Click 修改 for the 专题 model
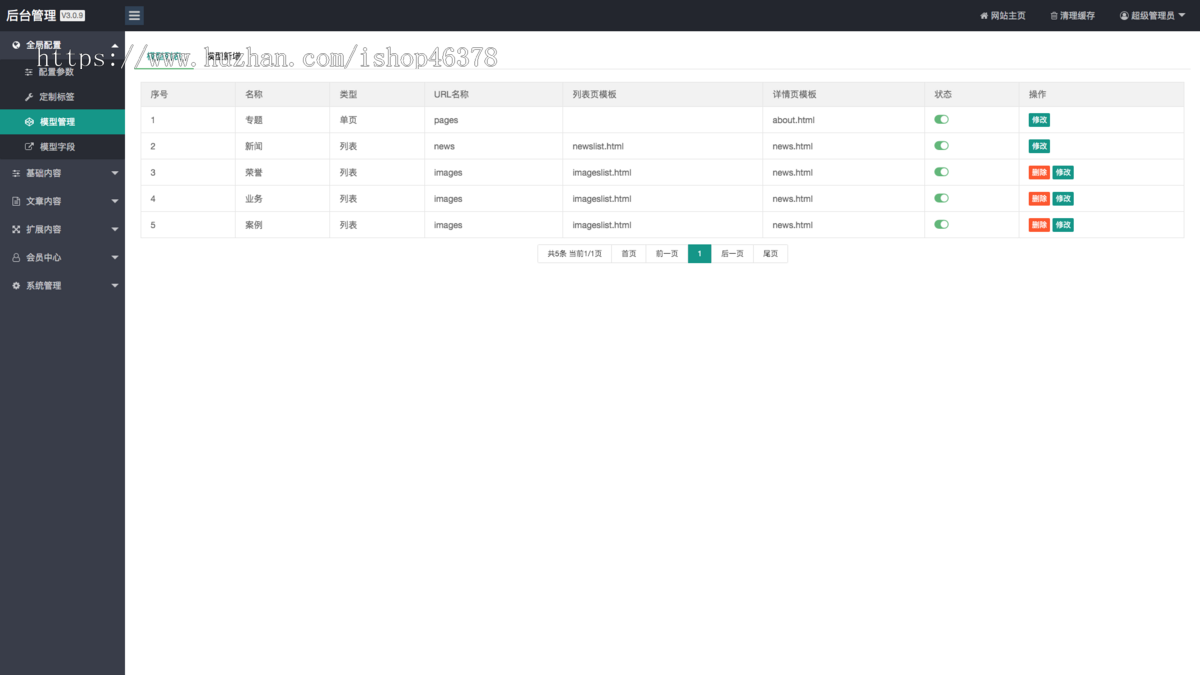This screenshot has width=1200, height=675. pos(1039,120)
